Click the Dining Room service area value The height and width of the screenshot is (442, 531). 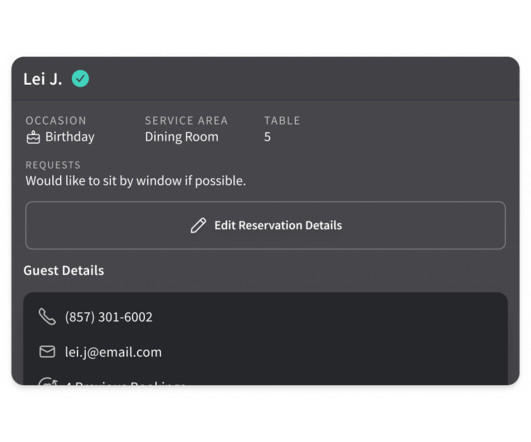[182, 137]
